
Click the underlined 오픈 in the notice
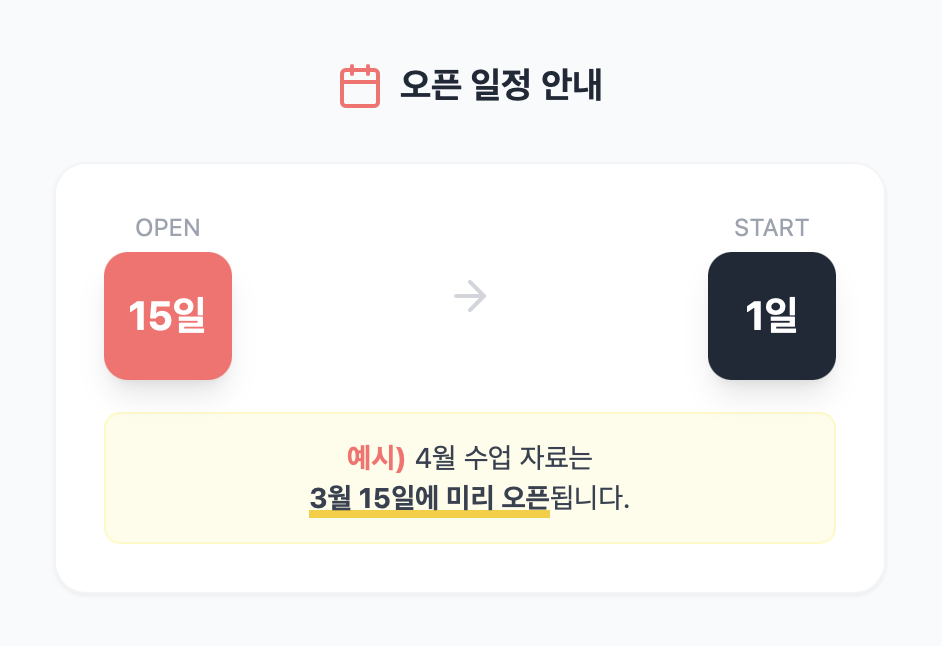(525, 497)
